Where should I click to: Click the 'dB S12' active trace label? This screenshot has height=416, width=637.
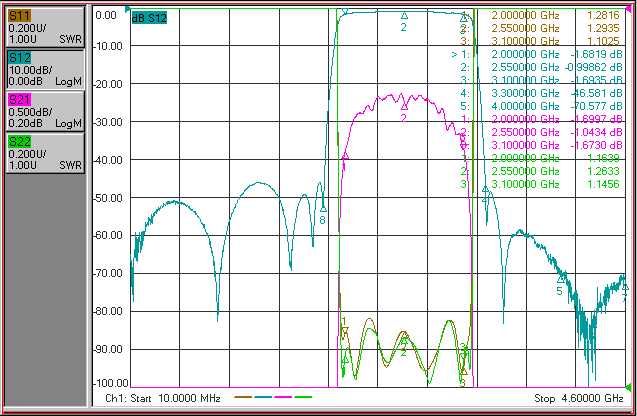[x=149, y=18]
